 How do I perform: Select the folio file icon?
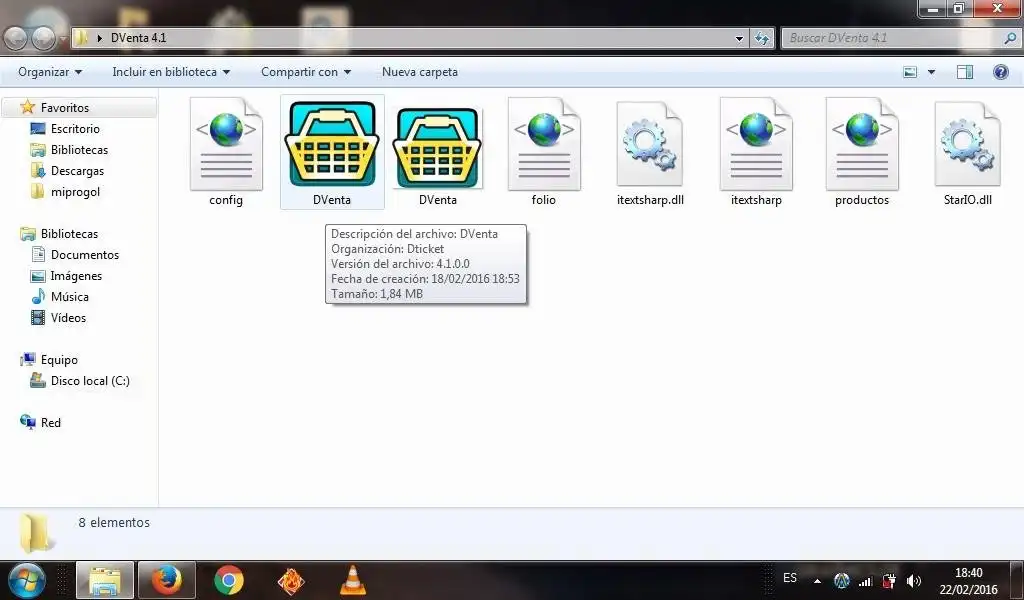[x=543, y=144]
